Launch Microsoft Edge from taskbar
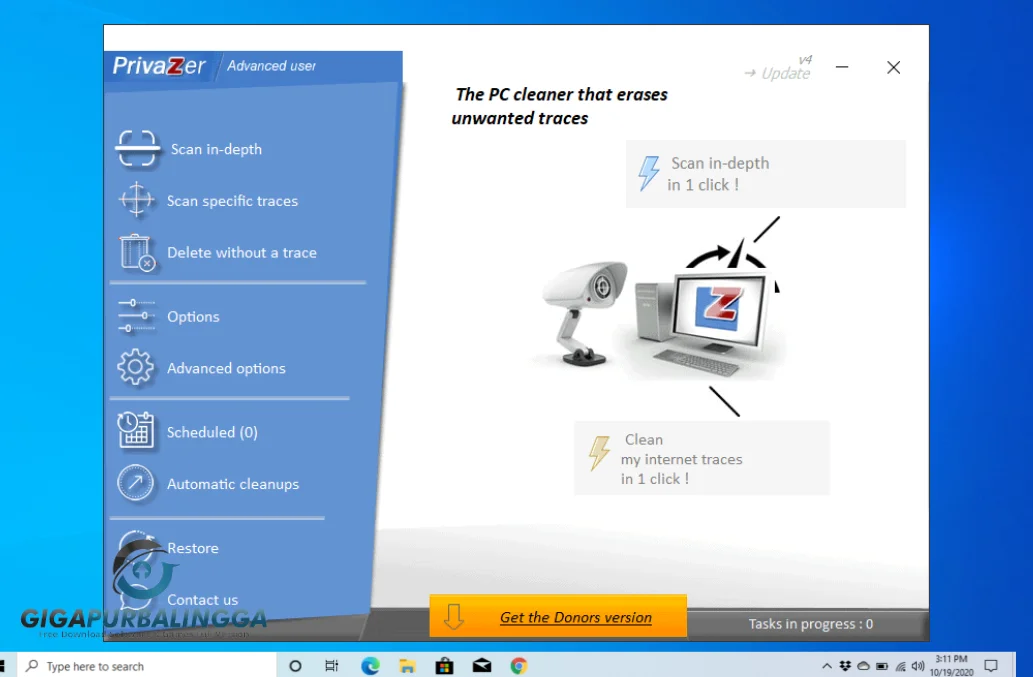 pyautogui.click(x=370, y=666)
